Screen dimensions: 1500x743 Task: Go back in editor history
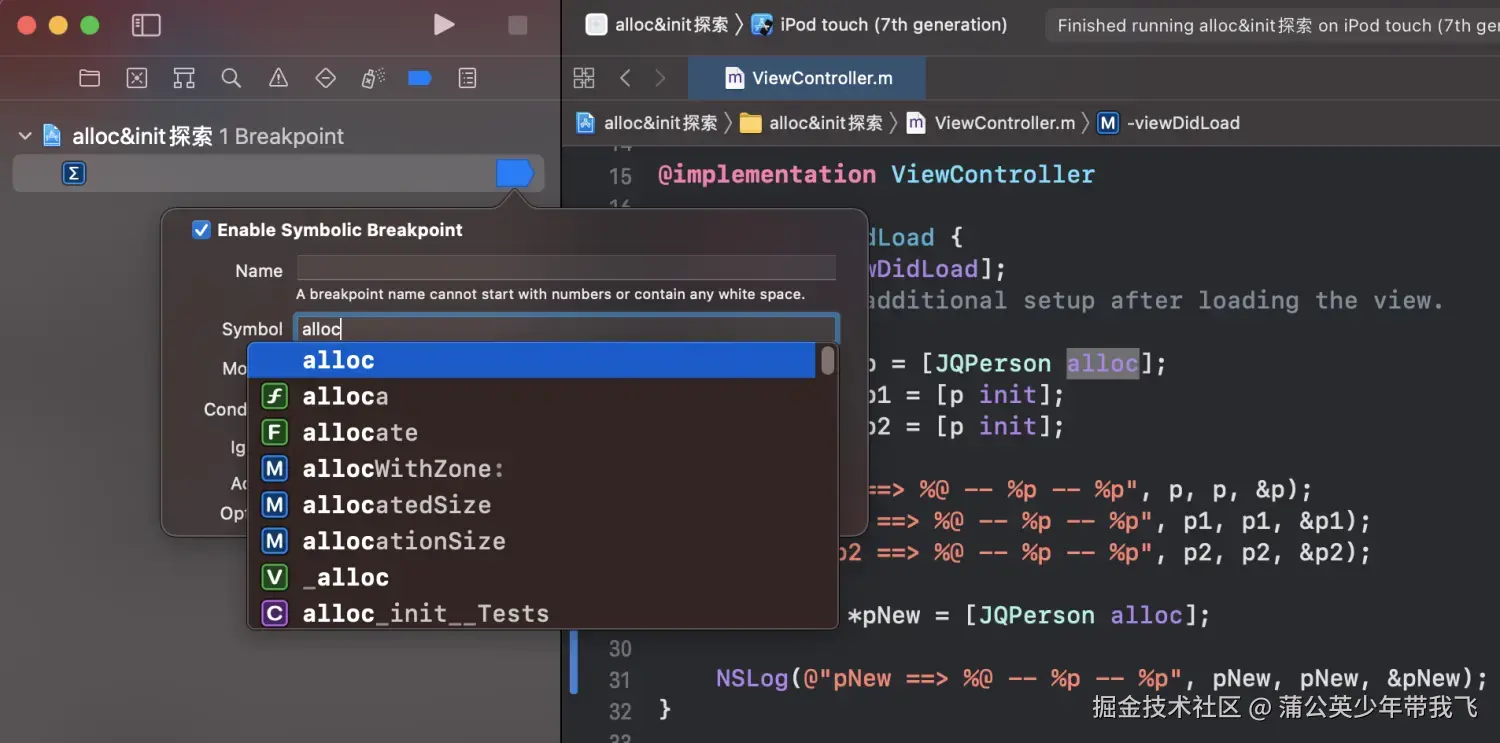tap(625, 78)
